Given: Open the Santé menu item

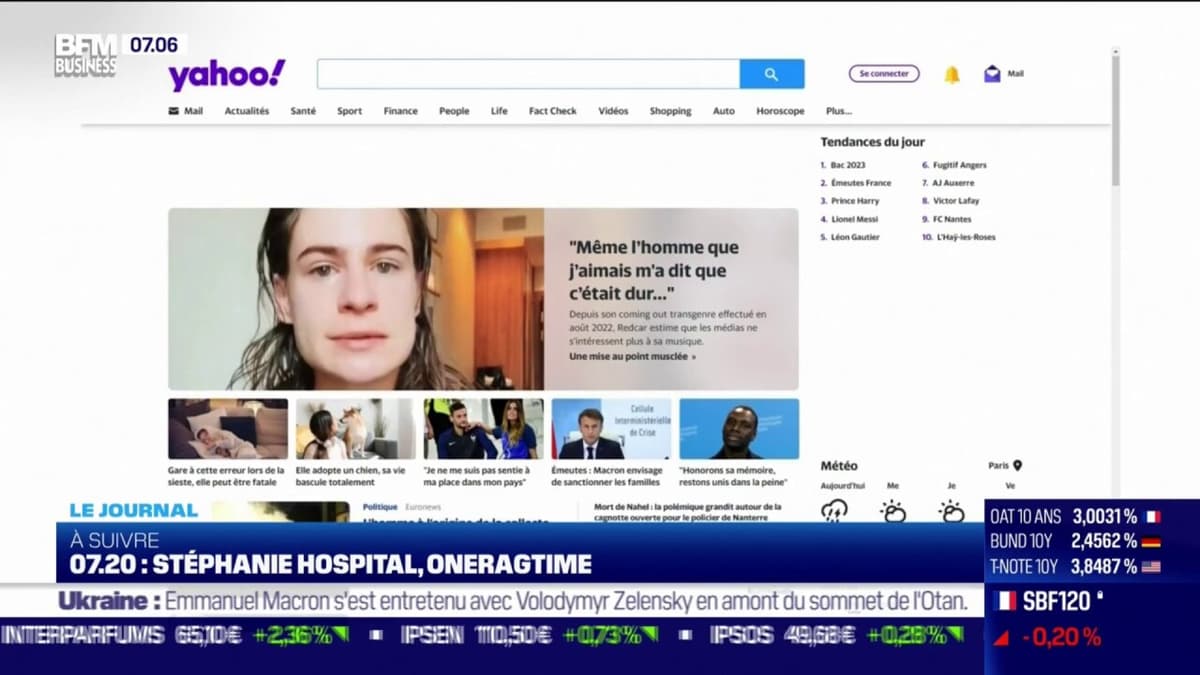Looking at the screenshot, I should click(303, 111).
